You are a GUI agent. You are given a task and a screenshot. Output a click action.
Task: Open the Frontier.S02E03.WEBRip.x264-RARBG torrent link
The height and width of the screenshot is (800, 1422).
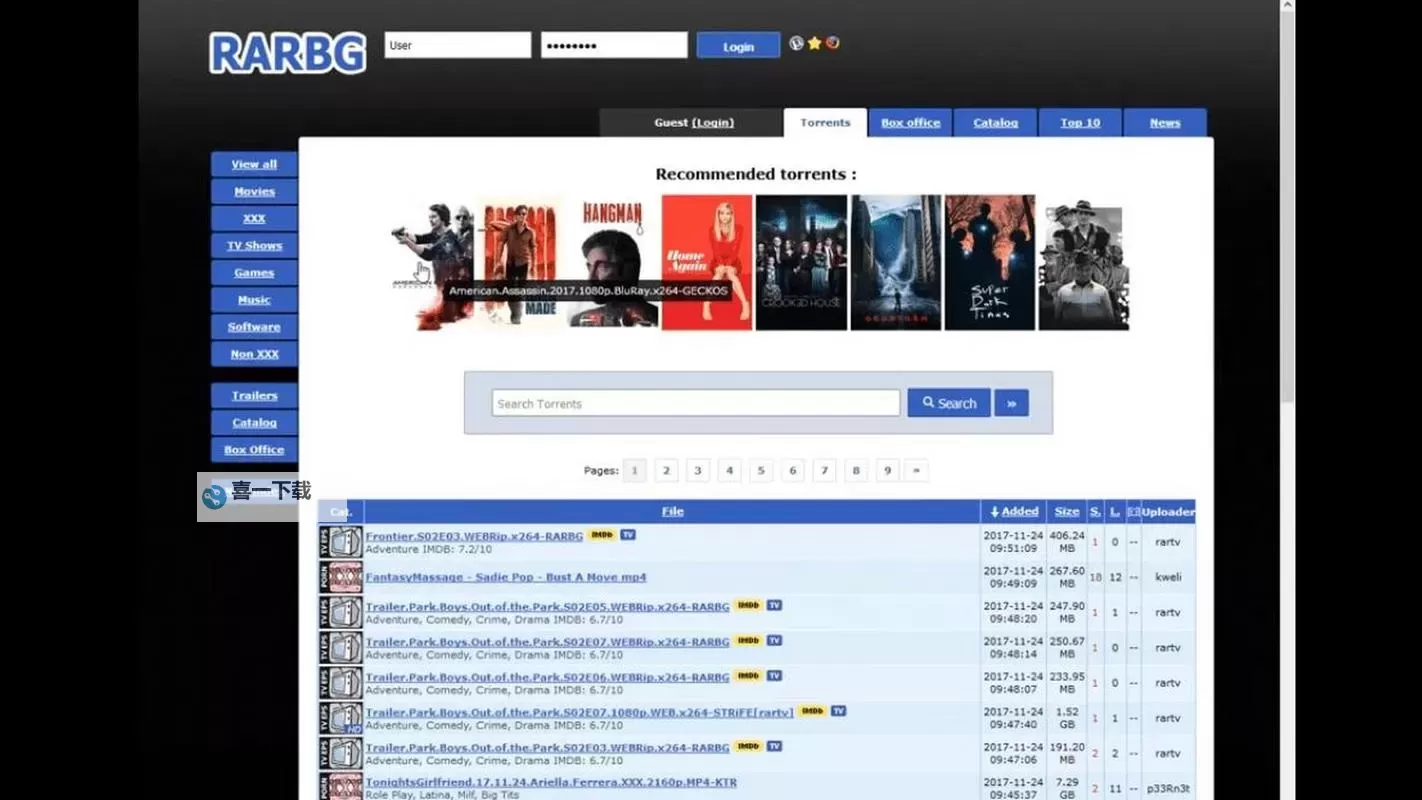point(474,536)
